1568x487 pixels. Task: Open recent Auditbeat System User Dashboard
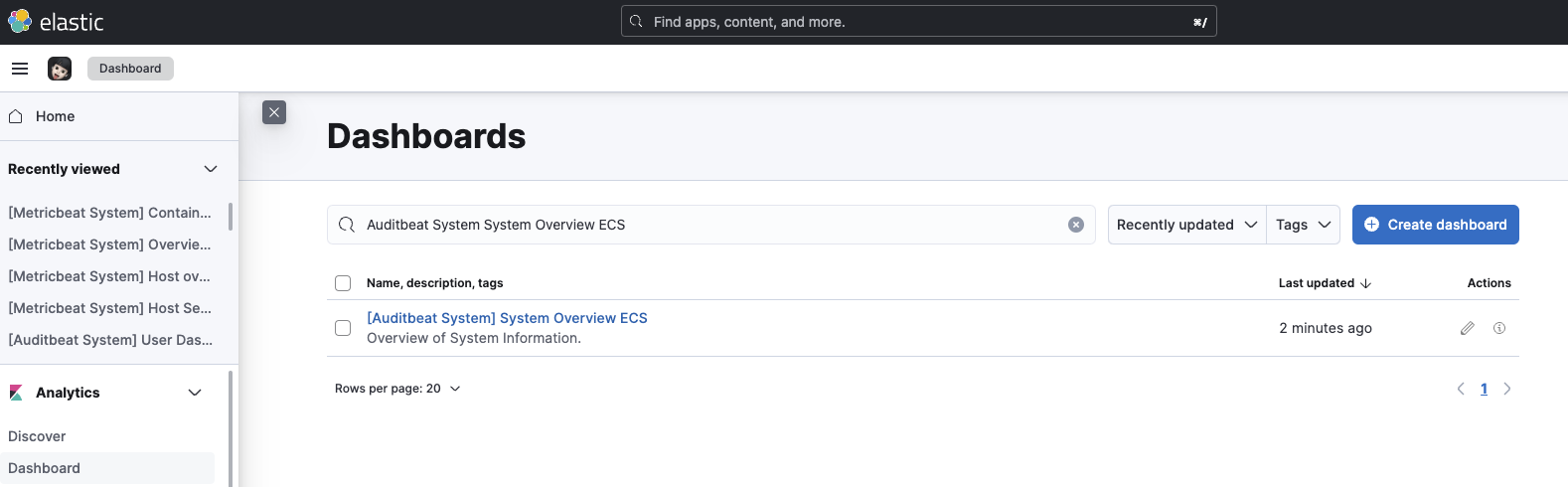point(109,340)
